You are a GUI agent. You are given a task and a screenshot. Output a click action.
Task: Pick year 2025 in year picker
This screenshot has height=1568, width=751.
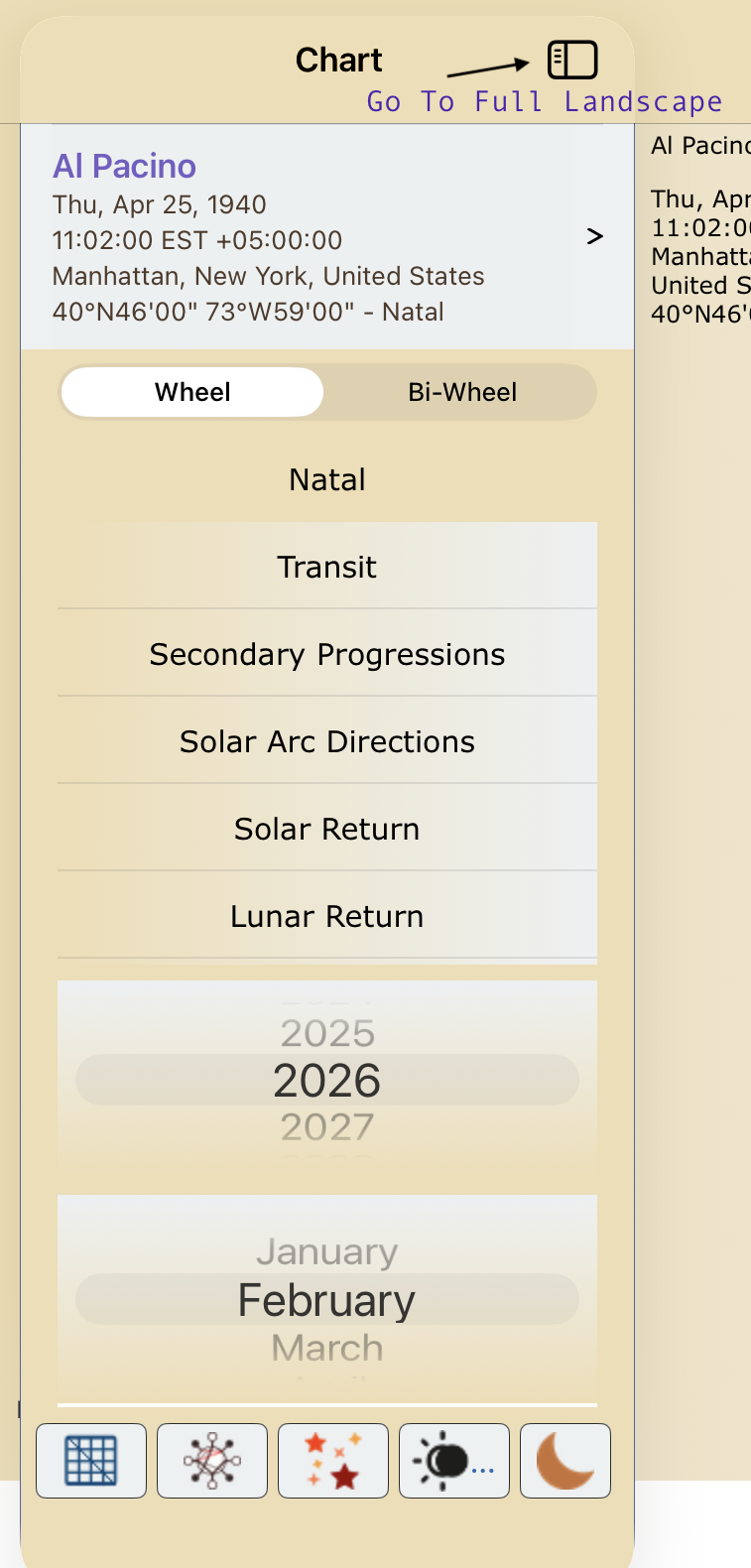[327, 1034]
